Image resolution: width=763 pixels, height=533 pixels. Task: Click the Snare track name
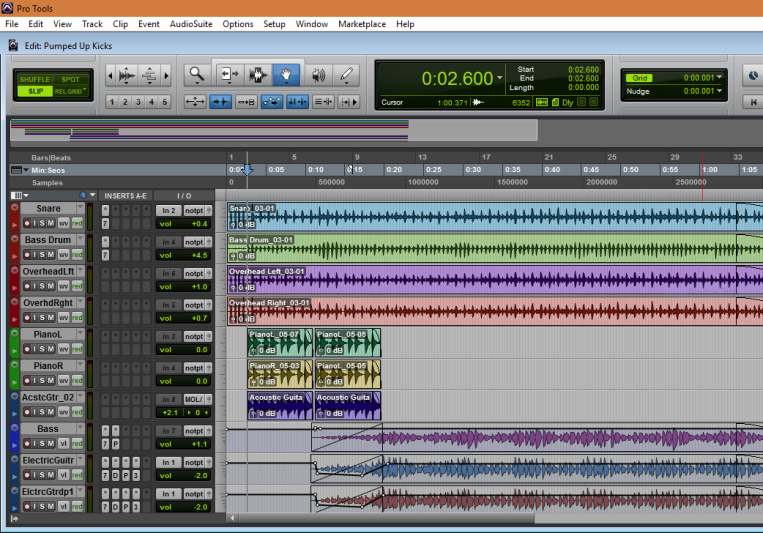(x=48, y=208)
